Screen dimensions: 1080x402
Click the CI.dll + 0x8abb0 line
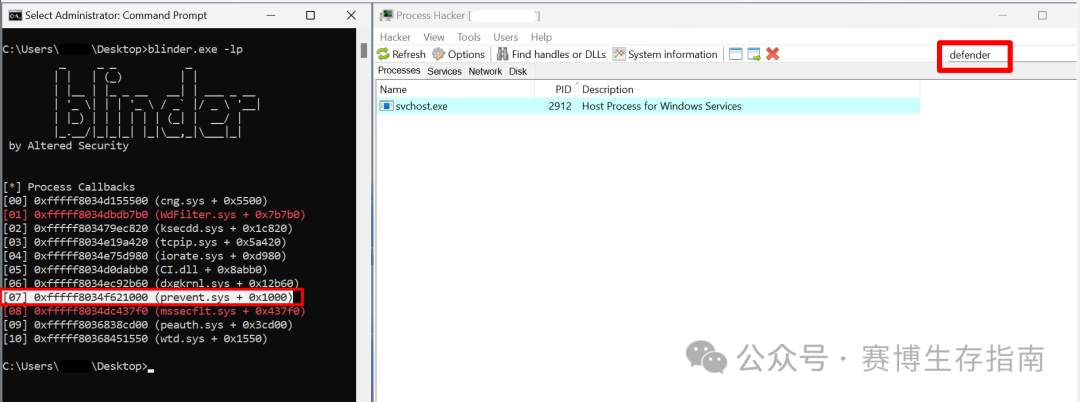point(136,270)
